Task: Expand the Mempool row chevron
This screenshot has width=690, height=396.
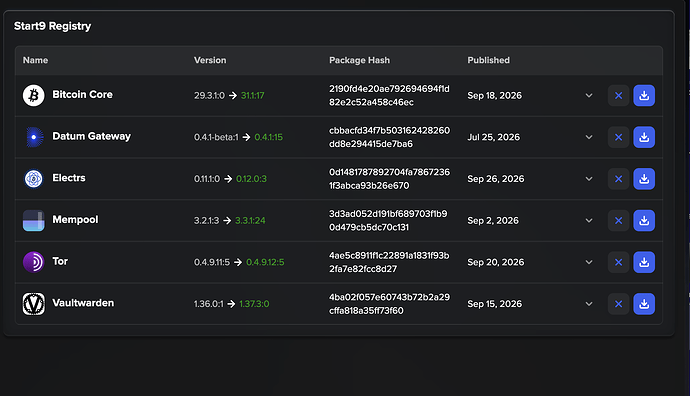Action: click(589, 220)
